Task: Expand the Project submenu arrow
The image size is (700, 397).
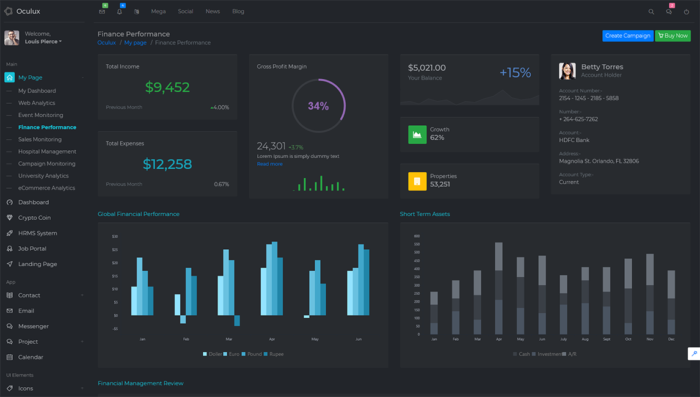Action: point(83,342)
